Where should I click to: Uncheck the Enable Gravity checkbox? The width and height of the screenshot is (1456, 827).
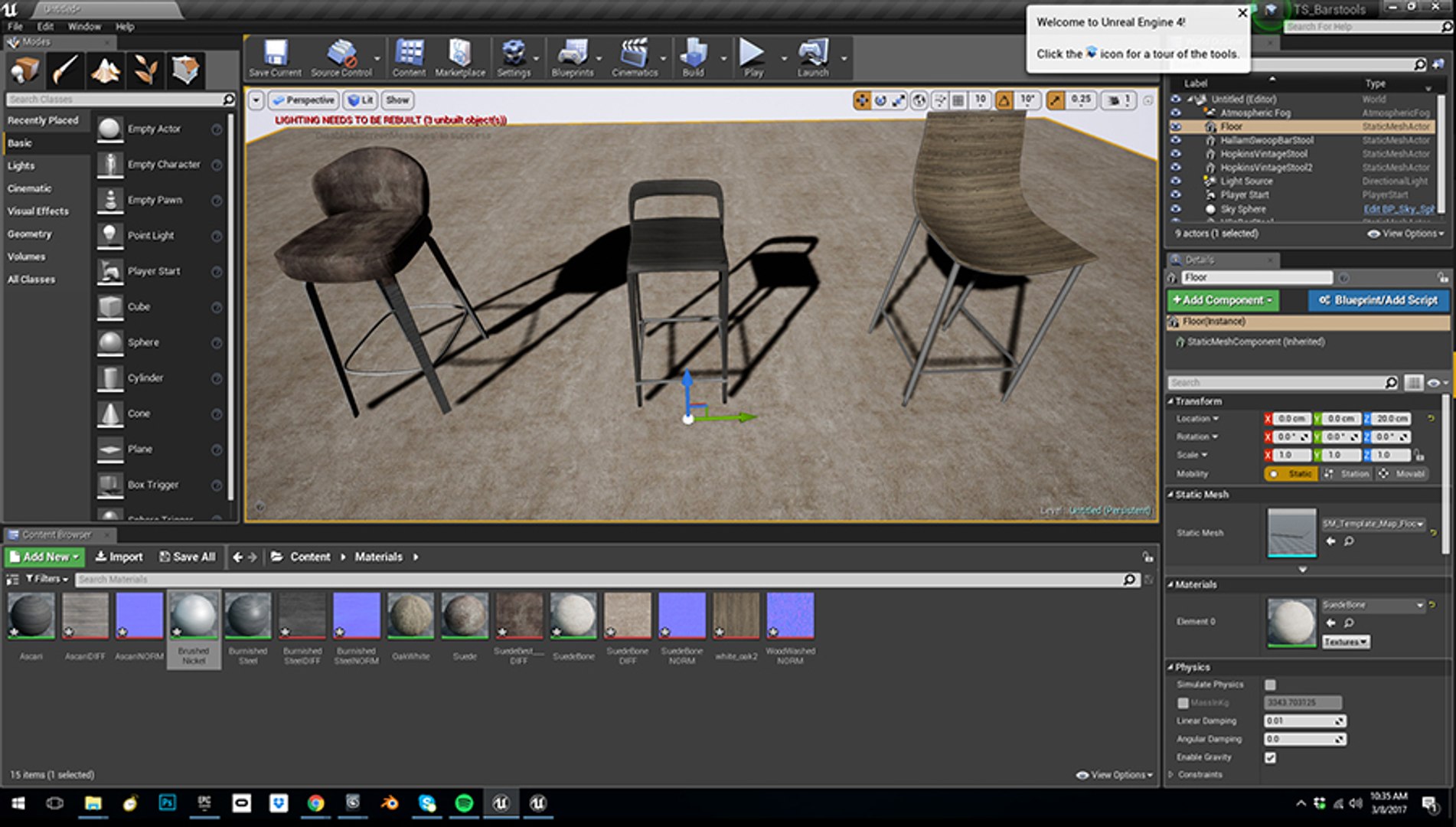click(1270, 757)
